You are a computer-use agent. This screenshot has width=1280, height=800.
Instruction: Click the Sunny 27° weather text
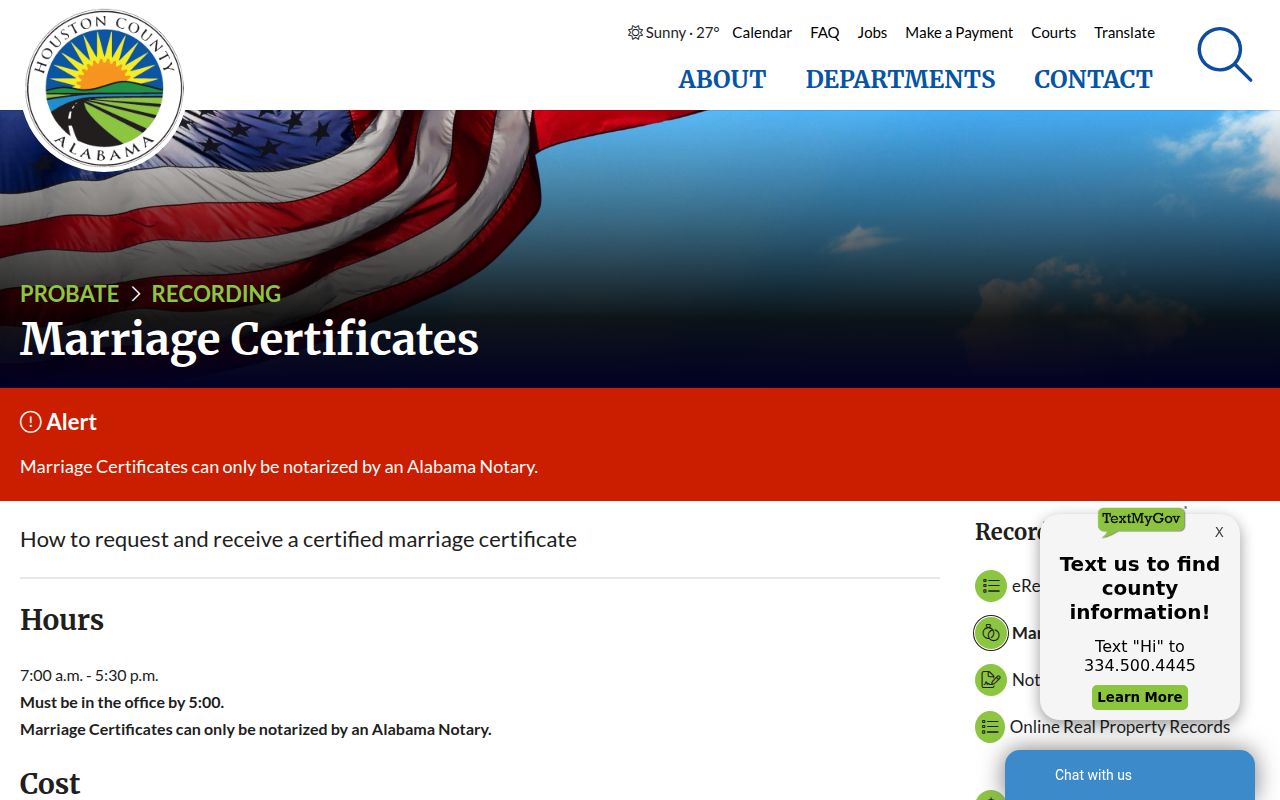click(682, 33)
